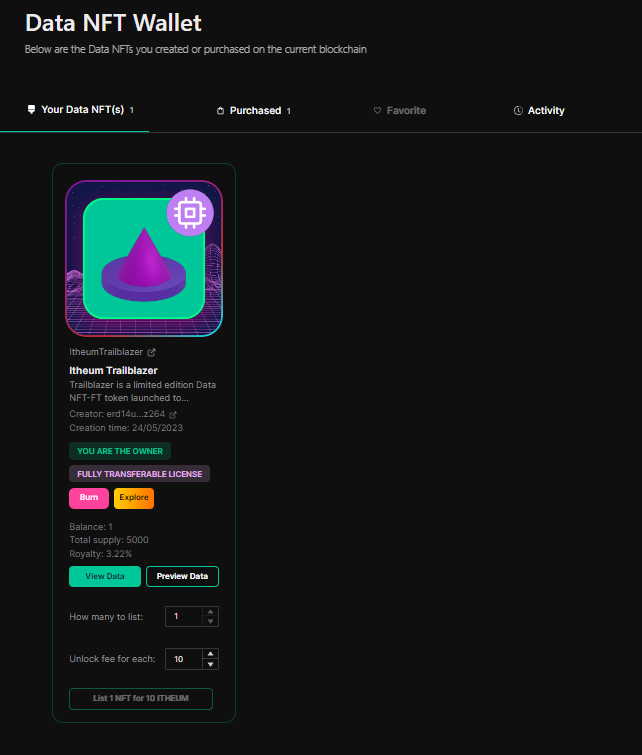Viewport: 642px width, 755px height.
Task: Click the clock icon beside Activity
Action: [x=518, y=111]
